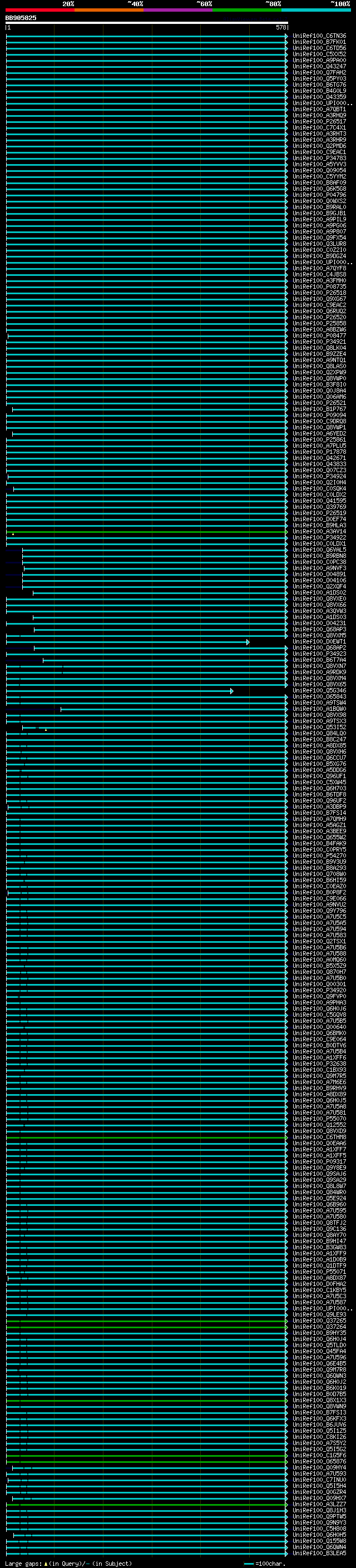This screenshot has width=356, height=1568.
Task: Click hit label UniRef100_Q09054
Action: click(x=319, y=170)
